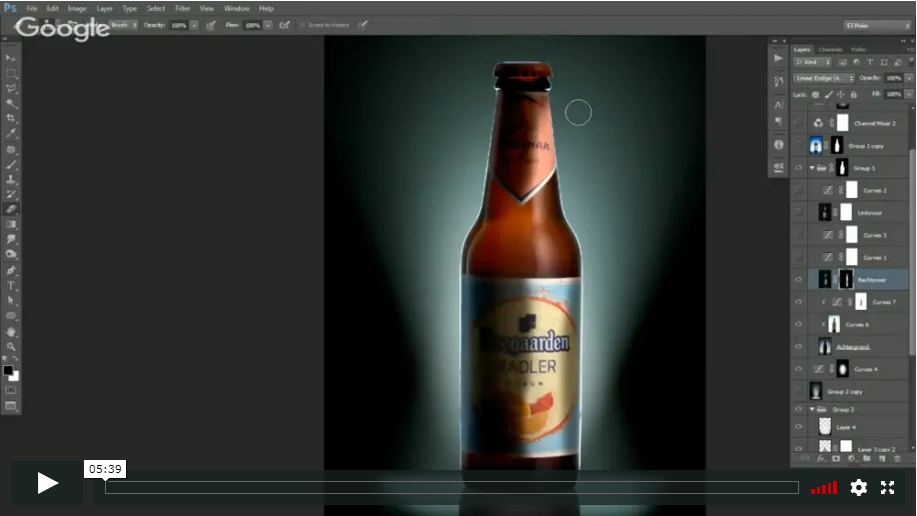Create a new adjustment layer
Screen dimensions: 917x516
852,459
